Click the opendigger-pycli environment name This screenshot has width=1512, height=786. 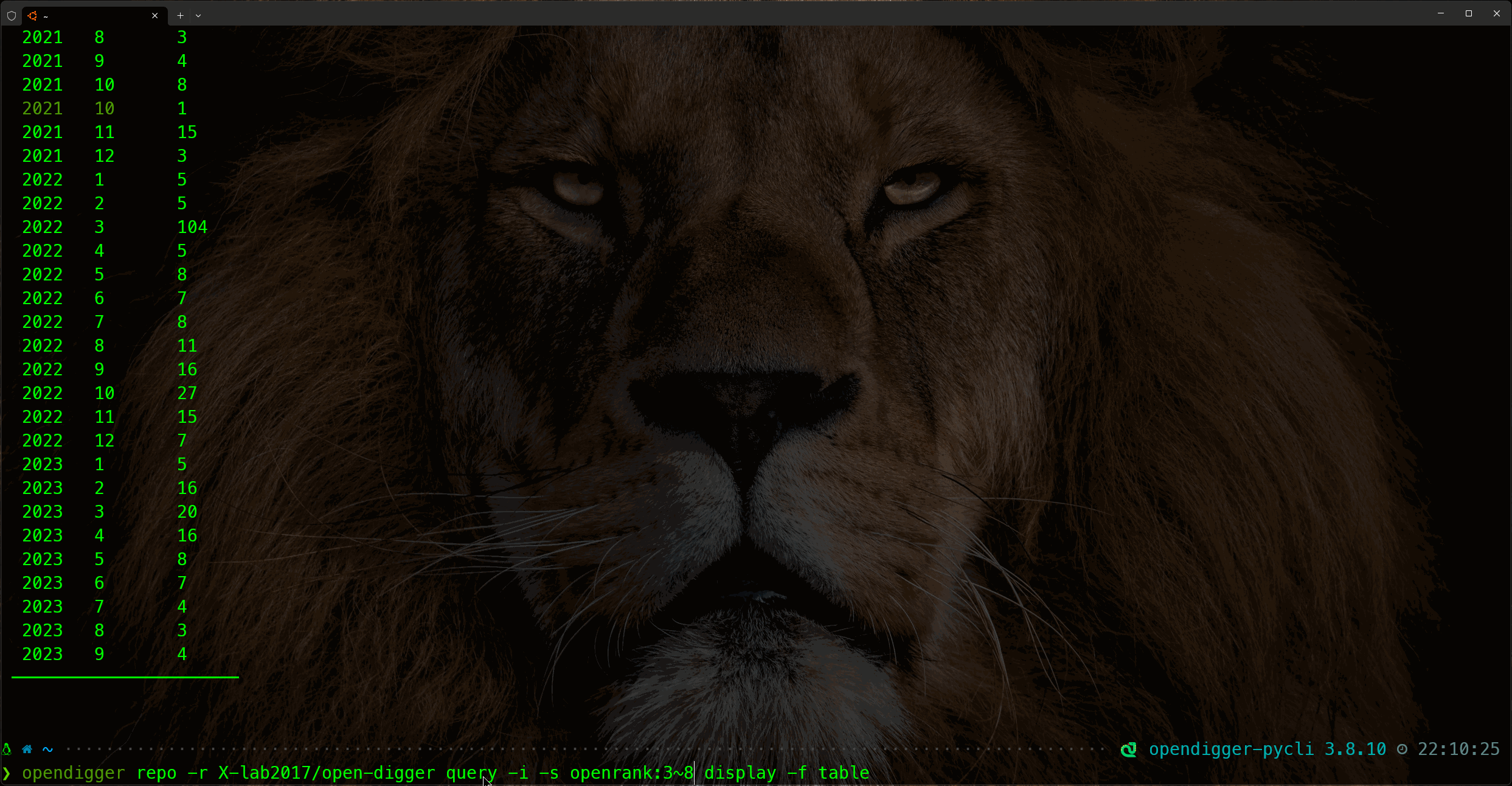pos(1231,749)
